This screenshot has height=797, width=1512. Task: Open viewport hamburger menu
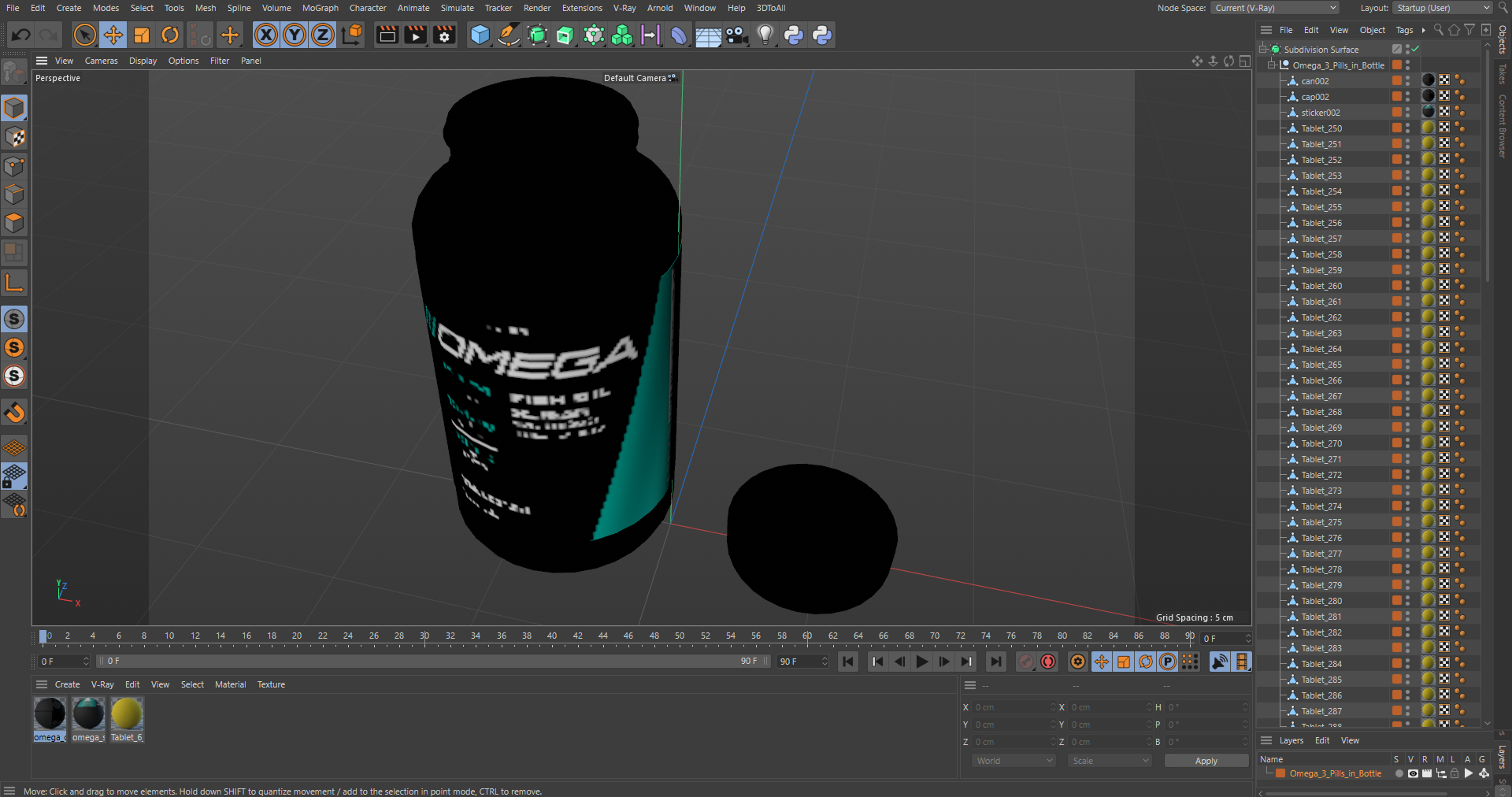click(x=42, y=61)
